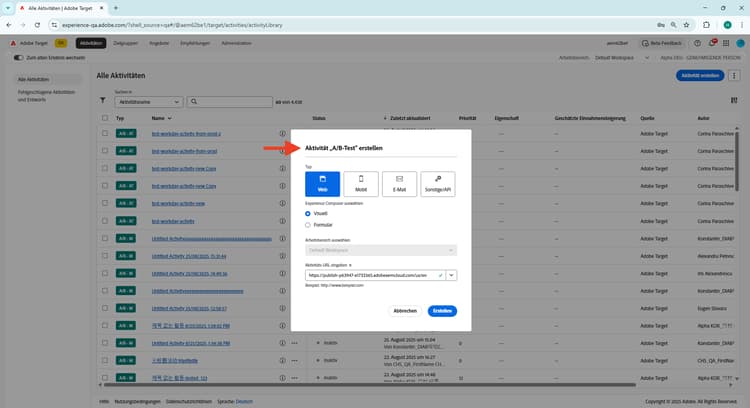The image size is (750, 408).
Task: Click the Erstellen button
Action: click(x=442, y=311)
